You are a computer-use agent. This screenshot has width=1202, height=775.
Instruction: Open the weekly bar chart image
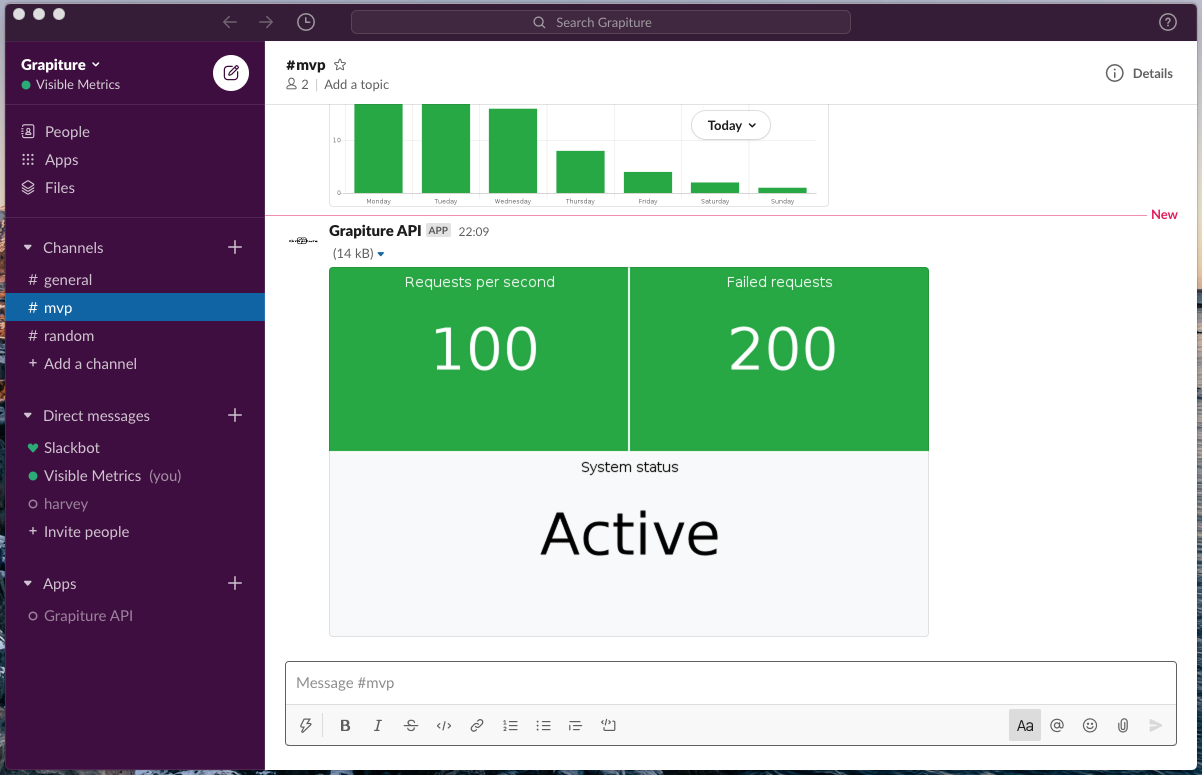click(579, 155)
